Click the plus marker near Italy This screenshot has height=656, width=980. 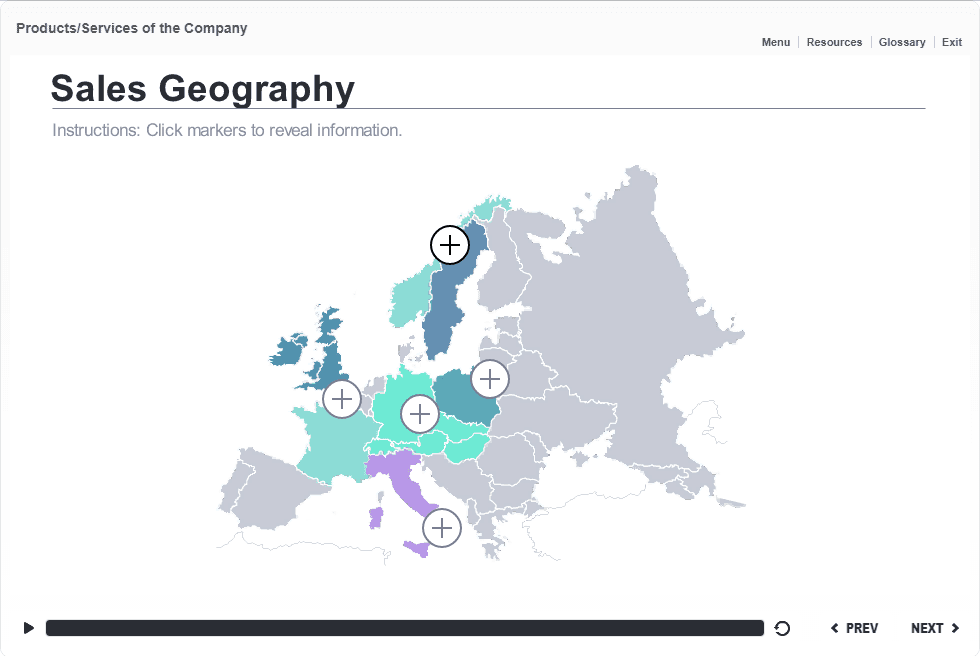pyautogui.click(x=440, y=527)
